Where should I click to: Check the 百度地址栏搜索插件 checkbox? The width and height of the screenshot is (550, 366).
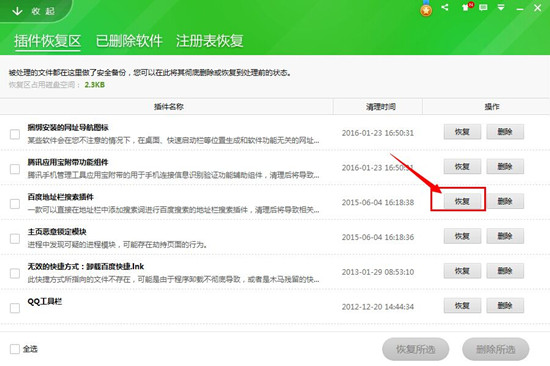(15, 204)
